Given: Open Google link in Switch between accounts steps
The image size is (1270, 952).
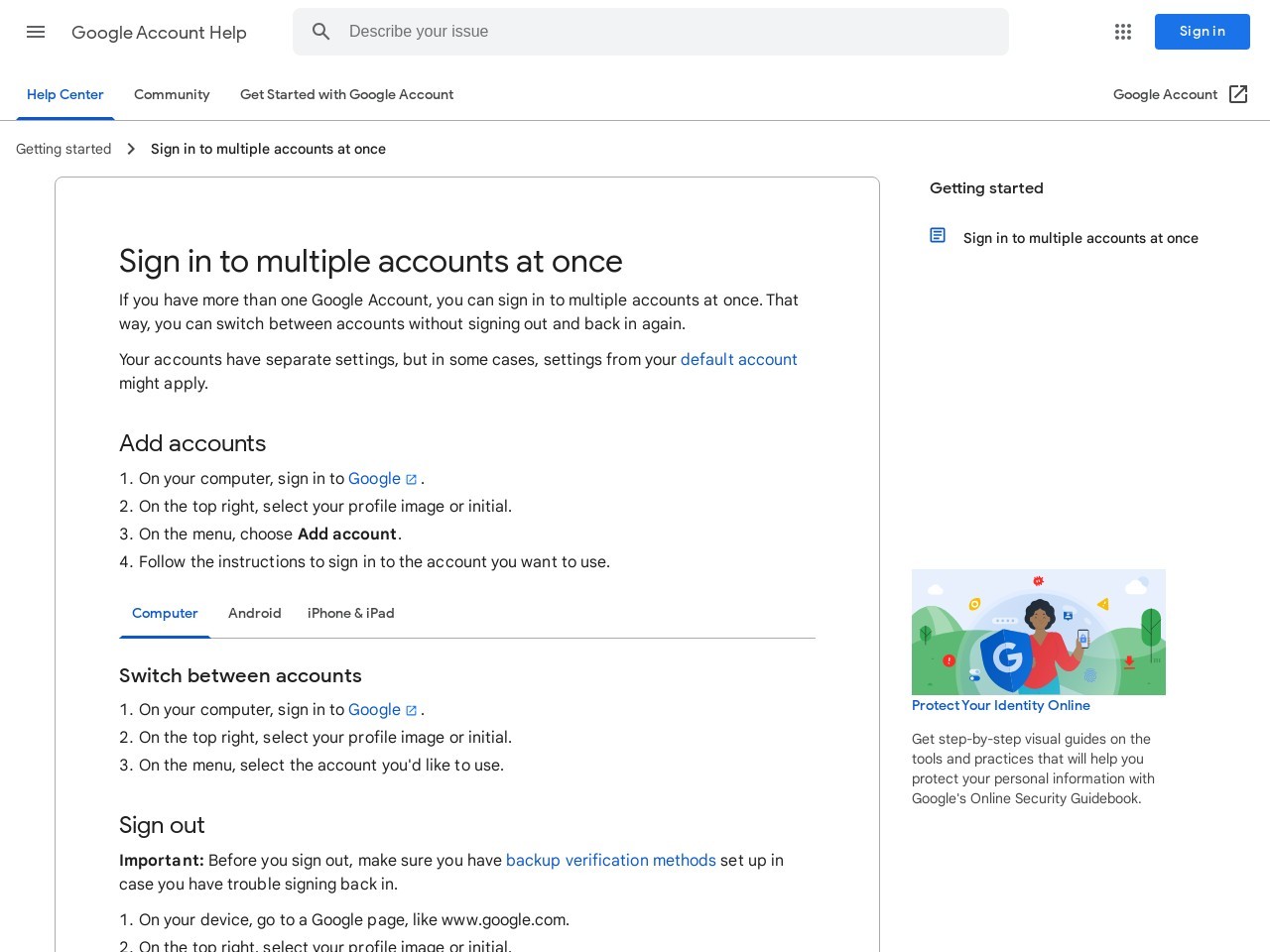Looking at the screenshot, I should [374, 709].
